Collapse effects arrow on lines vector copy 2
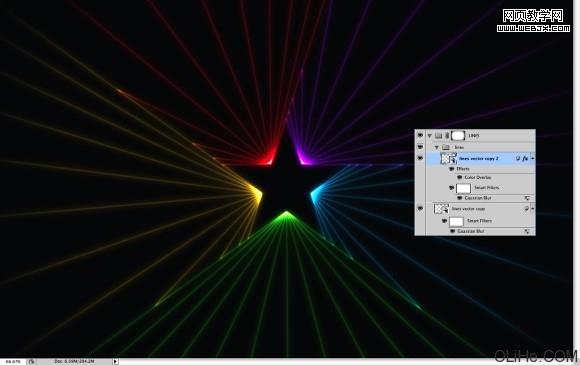 pyautogui.click(x=533, y=158)
